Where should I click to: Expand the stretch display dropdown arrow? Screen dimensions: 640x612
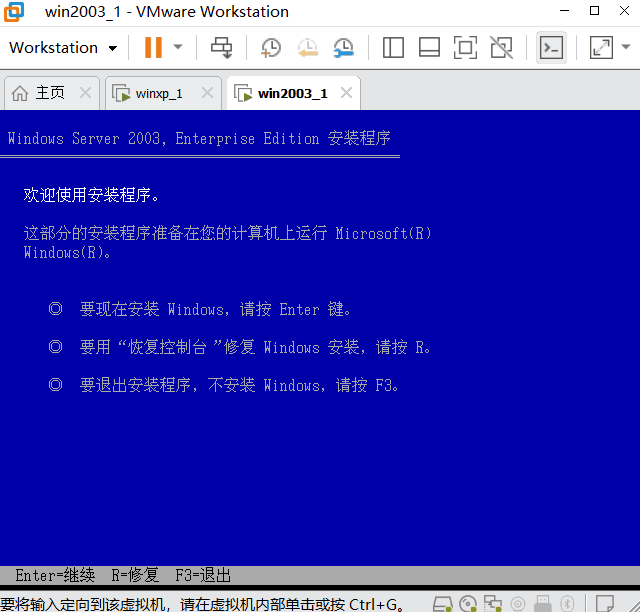626,47
